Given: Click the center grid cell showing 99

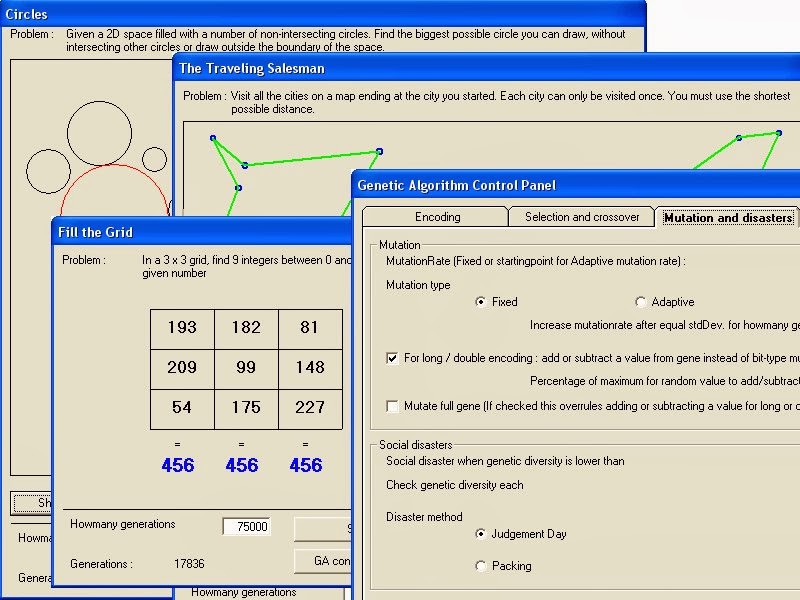Looking at the screenshot, I should [x=246, y=368].
